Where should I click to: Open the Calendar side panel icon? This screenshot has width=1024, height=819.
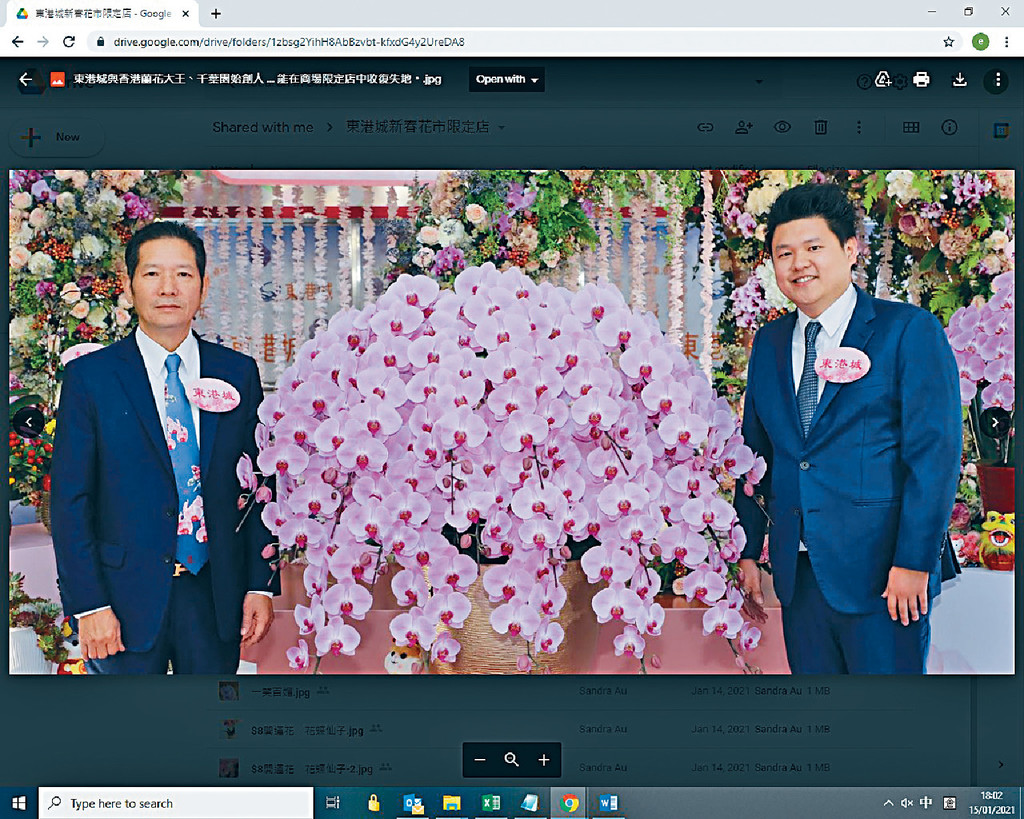pos(1001,131)
